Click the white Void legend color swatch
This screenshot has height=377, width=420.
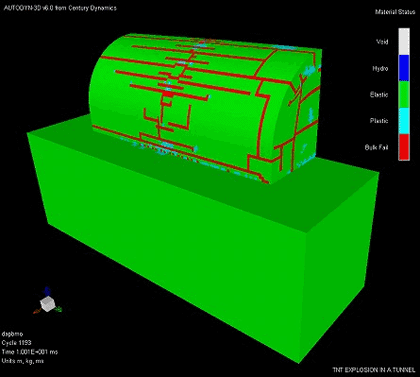(404, 42)
